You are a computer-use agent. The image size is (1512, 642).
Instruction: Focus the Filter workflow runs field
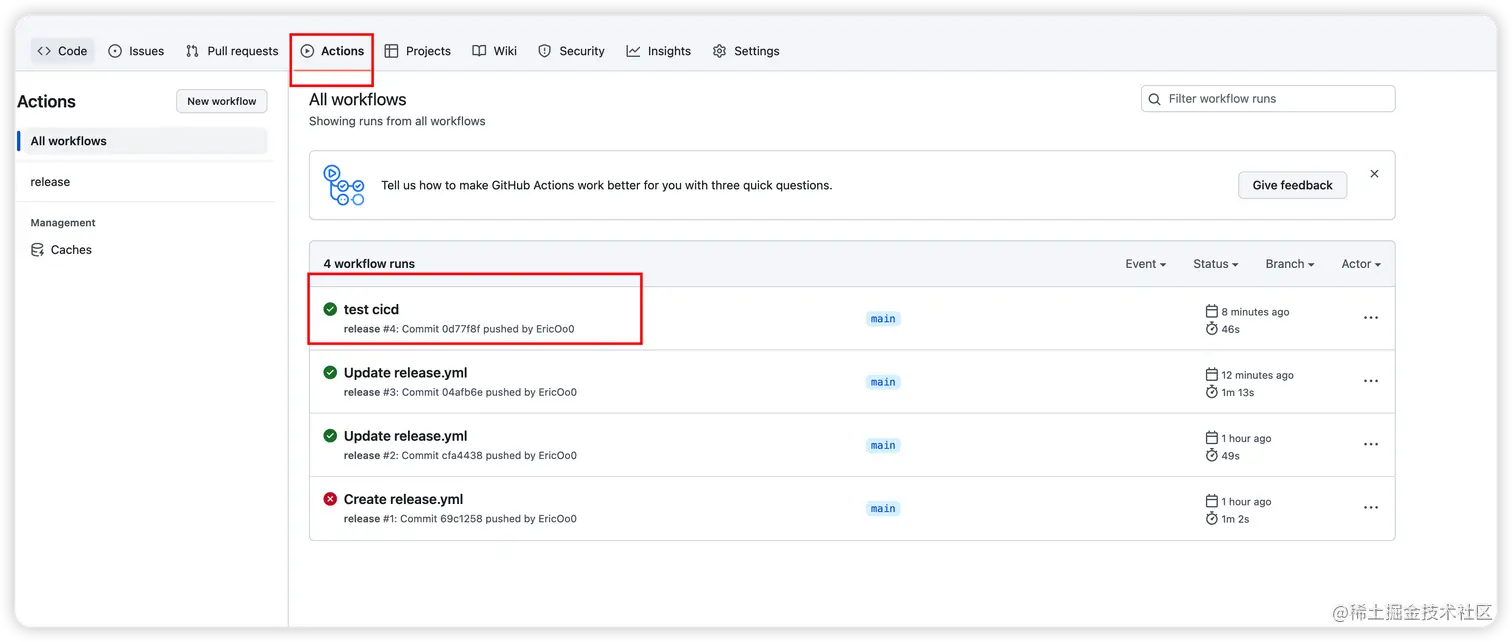click(x=1268, y=99)
